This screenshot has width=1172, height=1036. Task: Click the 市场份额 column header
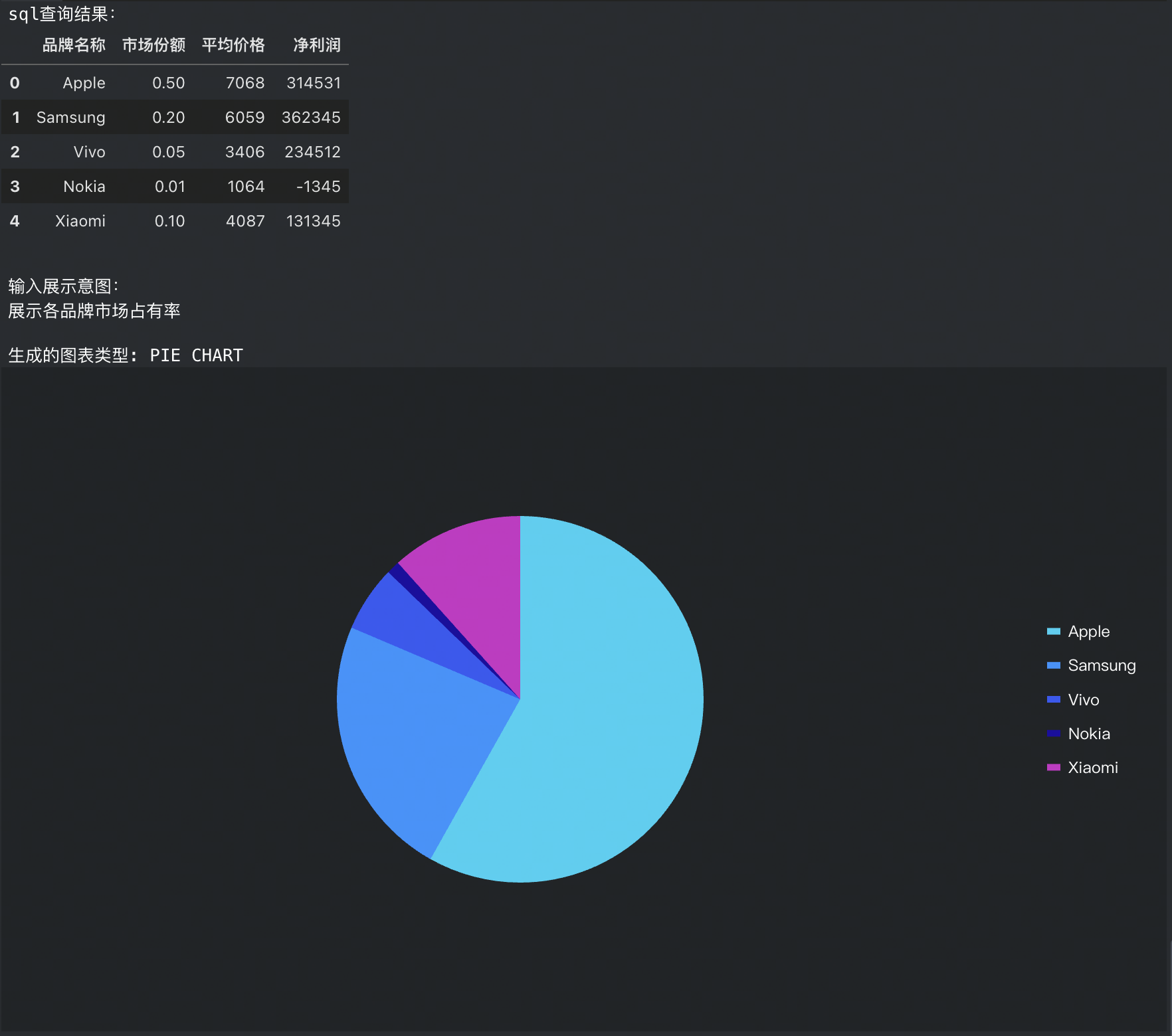pyautogui.click(x=153, y=45)
